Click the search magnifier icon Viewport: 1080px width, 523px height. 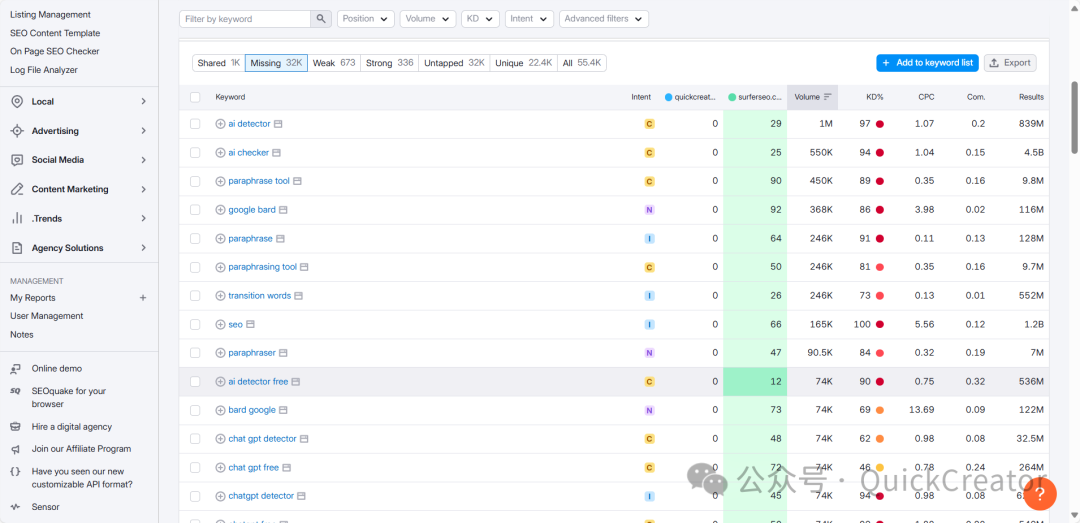(321, 19)
